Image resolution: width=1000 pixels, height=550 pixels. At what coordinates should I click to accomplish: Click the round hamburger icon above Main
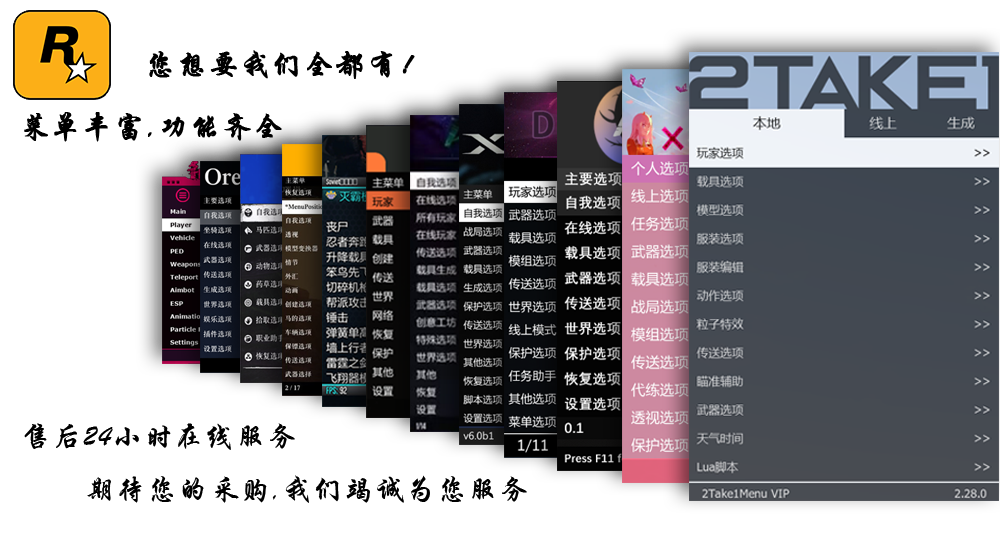182,195
